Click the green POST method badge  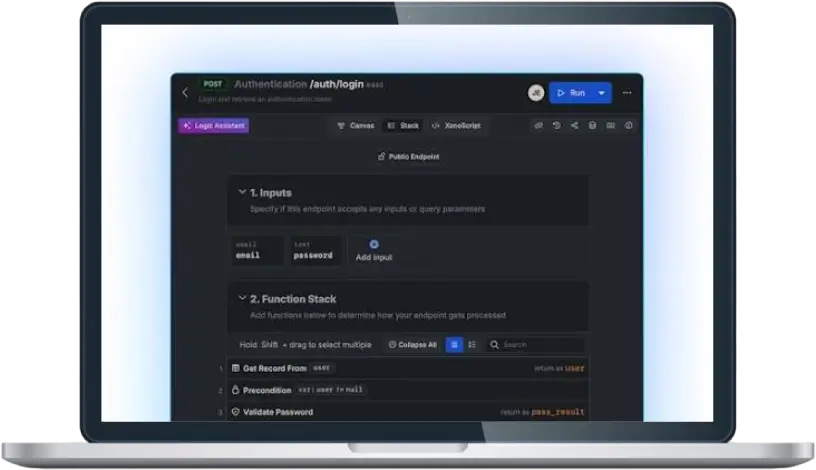[213, 84]
